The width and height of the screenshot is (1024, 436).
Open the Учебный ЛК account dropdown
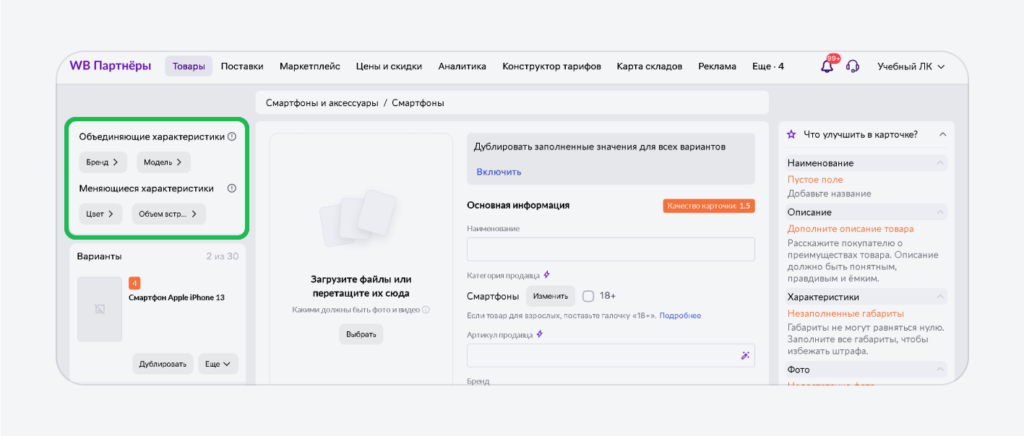click(x=910, y=67)
